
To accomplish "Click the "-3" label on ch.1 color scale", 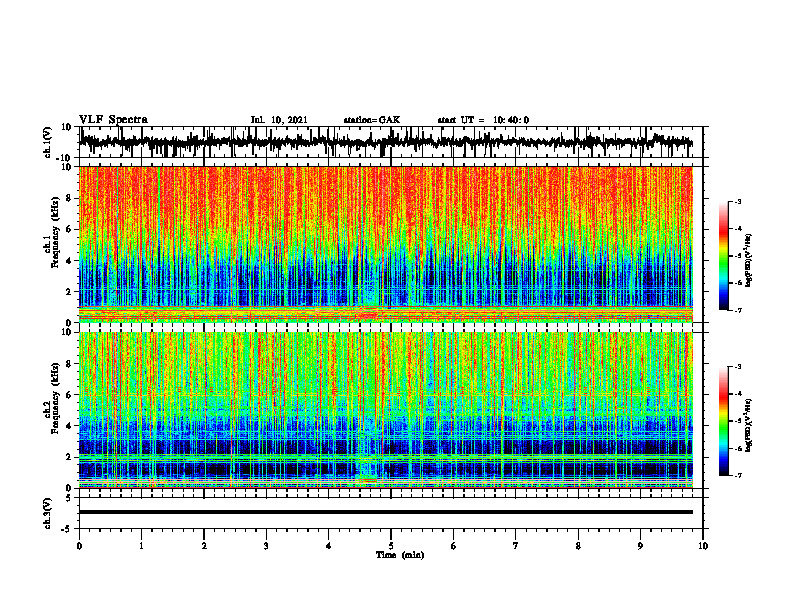I will coord(738,201).
